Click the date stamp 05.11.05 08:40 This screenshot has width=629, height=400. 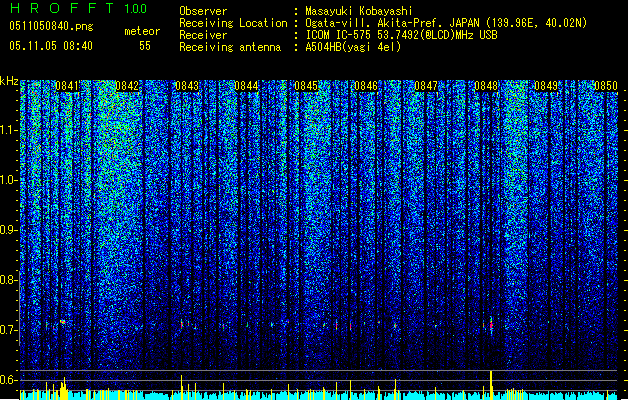(x=51, y=46)
